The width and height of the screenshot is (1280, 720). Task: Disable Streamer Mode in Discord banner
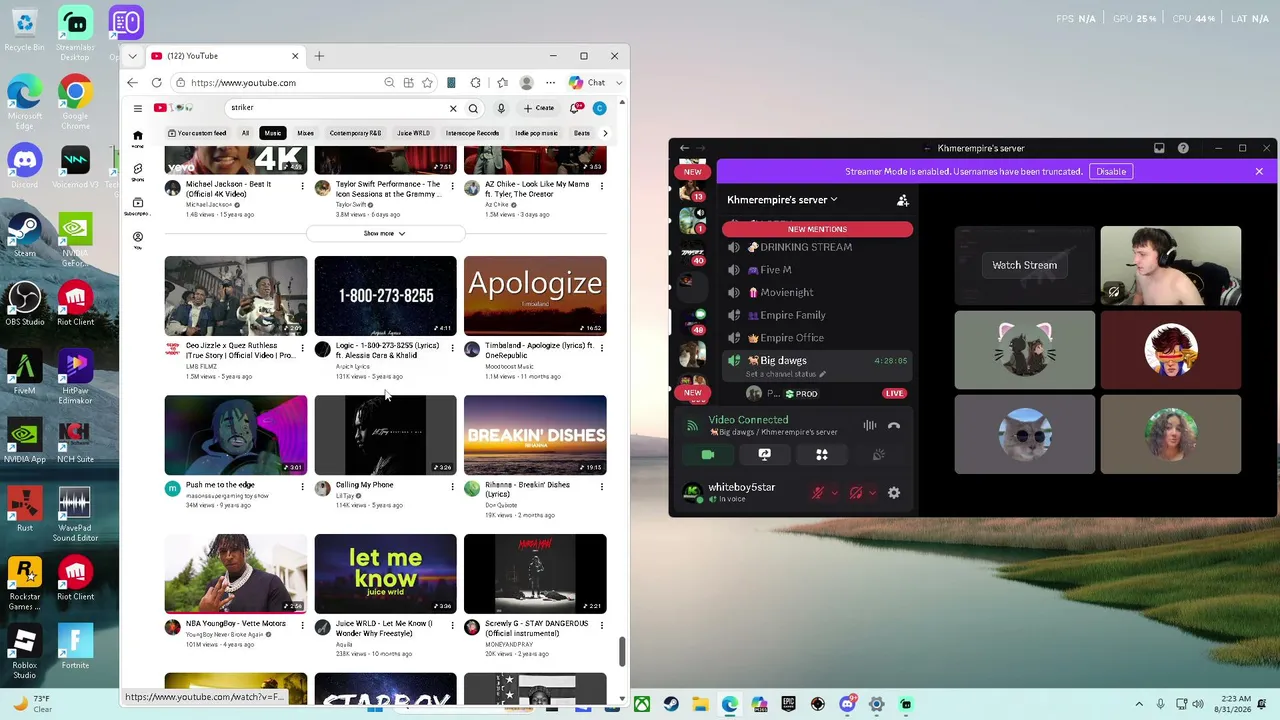coord(1111,171)
